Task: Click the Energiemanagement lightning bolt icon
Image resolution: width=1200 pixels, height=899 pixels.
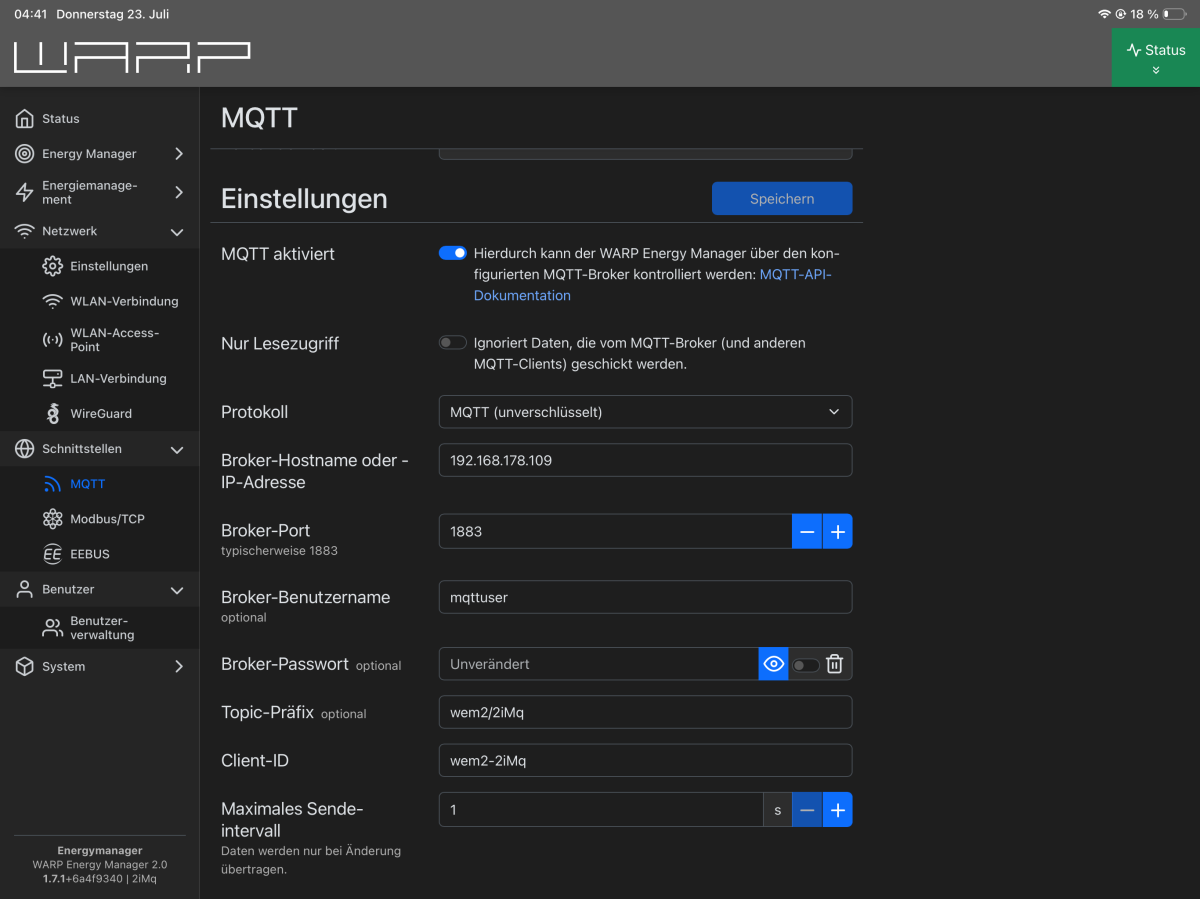Action: tap(25, 192)
